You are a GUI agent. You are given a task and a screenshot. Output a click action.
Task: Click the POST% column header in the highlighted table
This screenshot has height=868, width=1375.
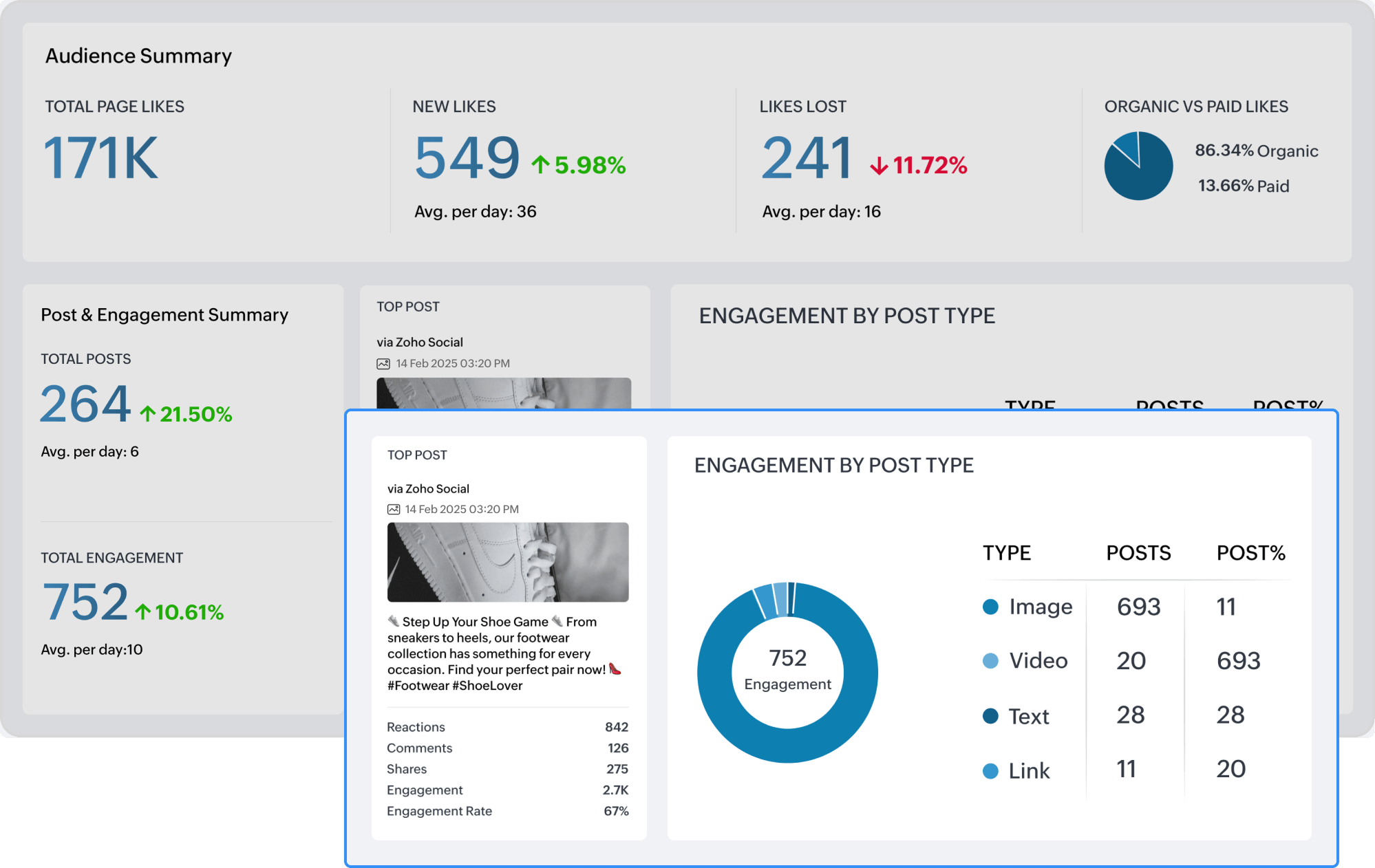1250,553
